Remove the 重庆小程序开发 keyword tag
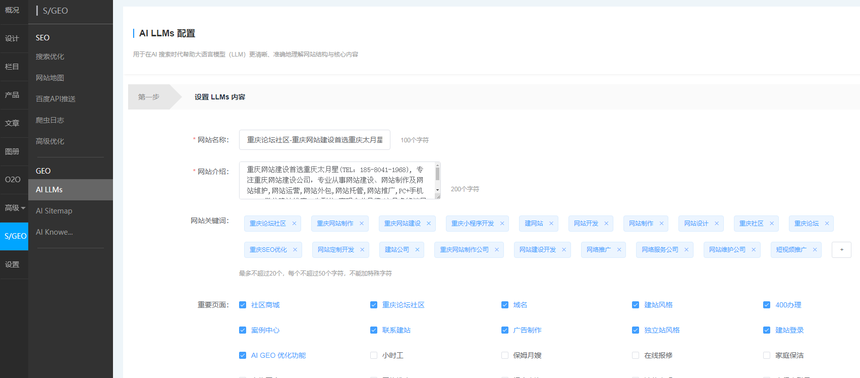Image resolution: width=860 pixels, height=378 pixels. (x=502, y=223)
